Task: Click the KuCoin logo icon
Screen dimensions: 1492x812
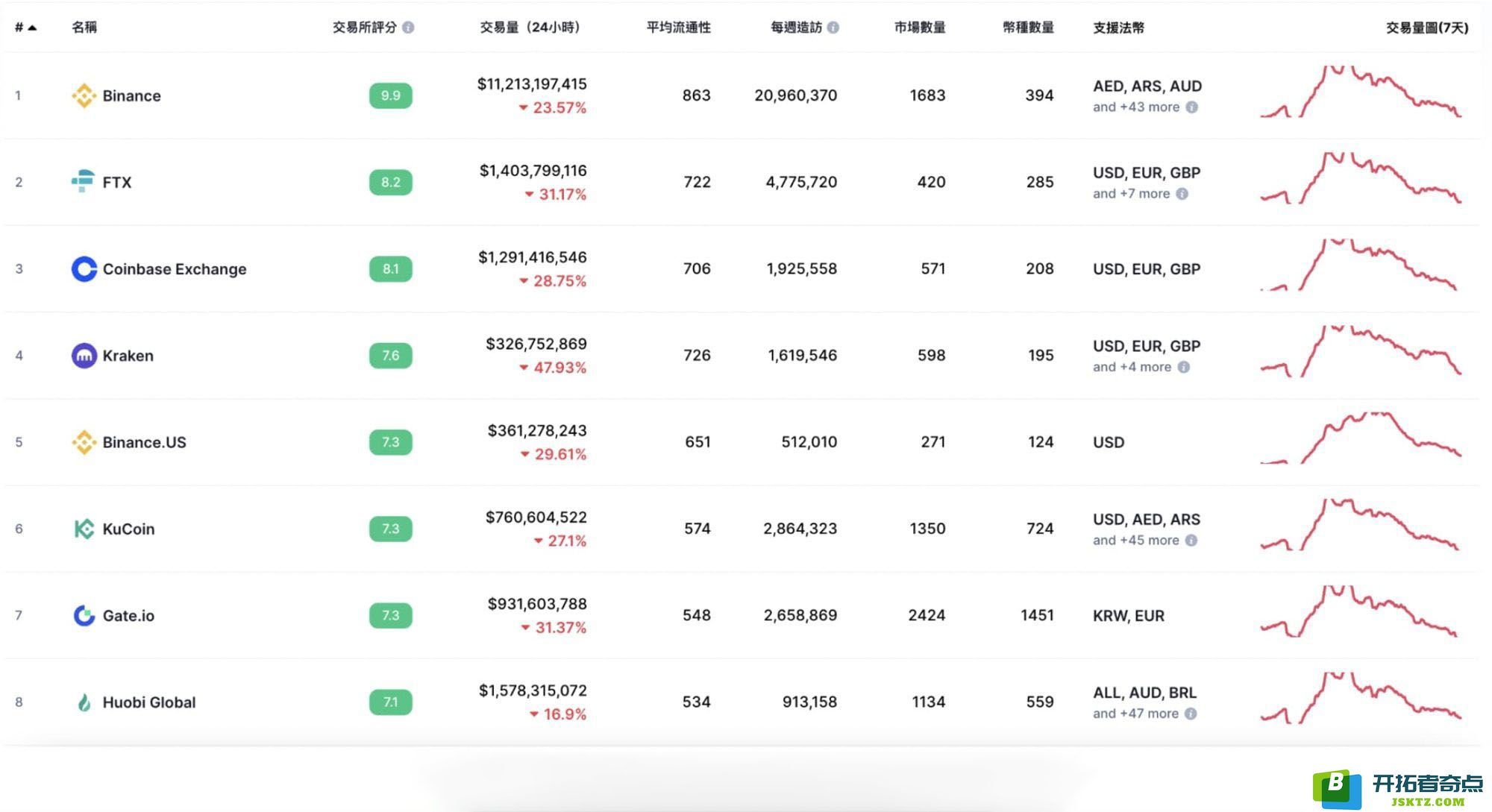Action: coord(84,529)
